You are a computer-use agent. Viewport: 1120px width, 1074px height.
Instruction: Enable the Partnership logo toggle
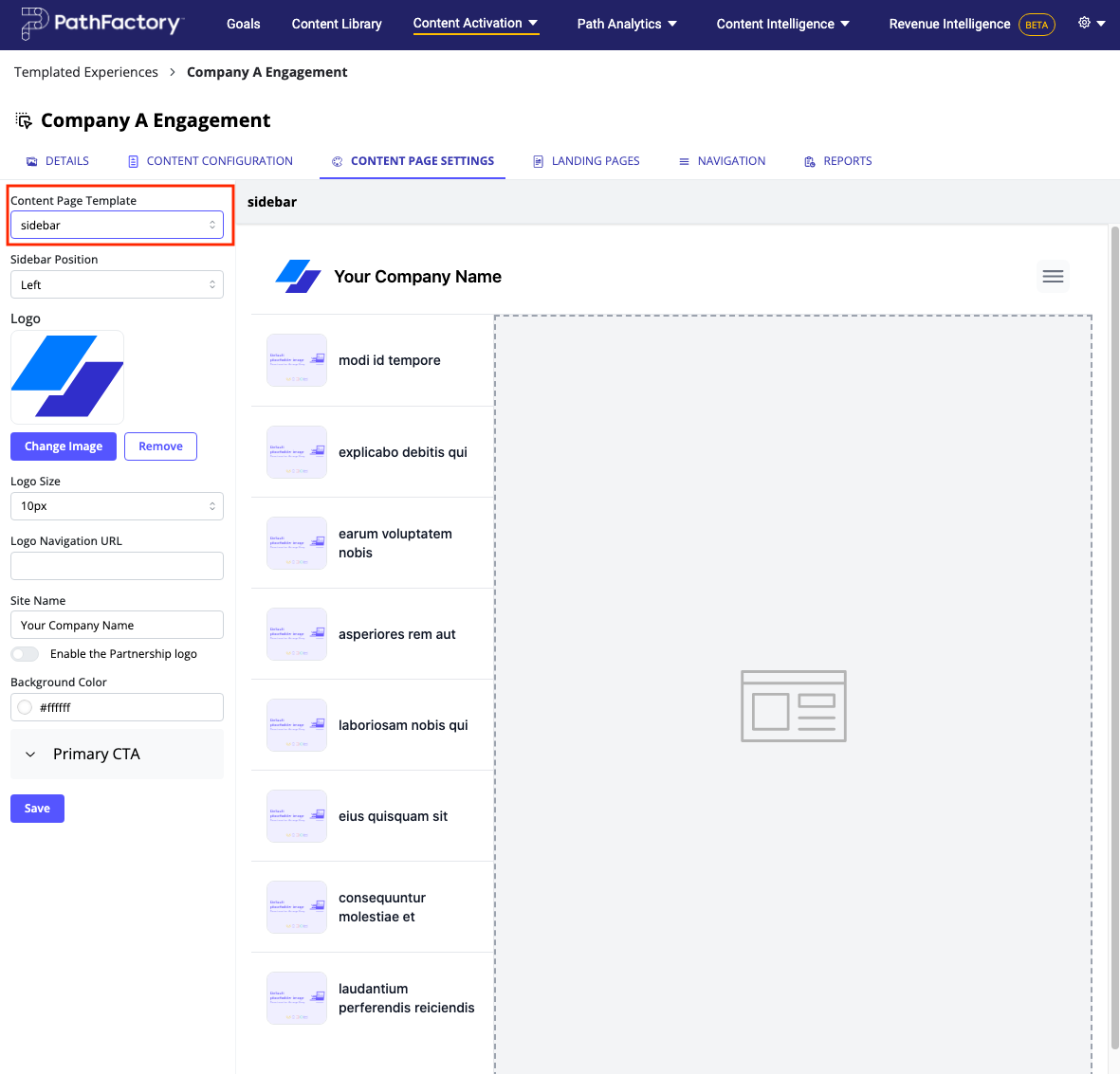tap(24, 653)
